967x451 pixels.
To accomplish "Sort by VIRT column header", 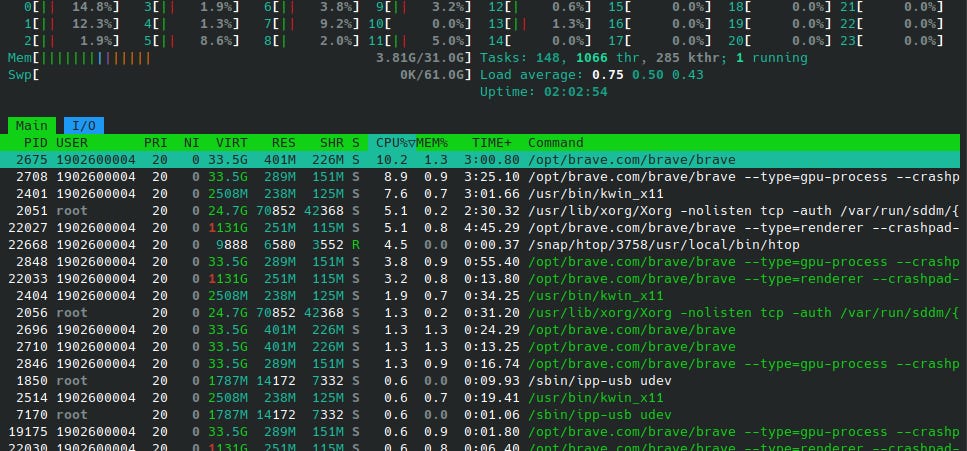I will pyautogui.click(x=232, y=143).
